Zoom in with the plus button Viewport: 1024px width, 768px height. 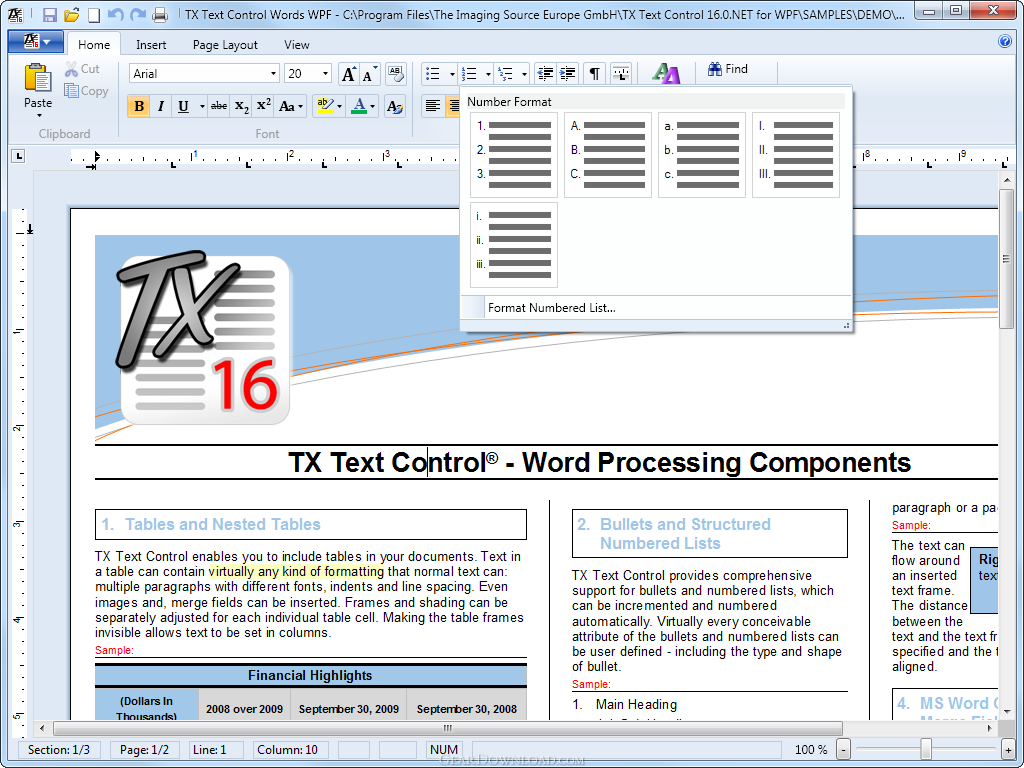1010,750
